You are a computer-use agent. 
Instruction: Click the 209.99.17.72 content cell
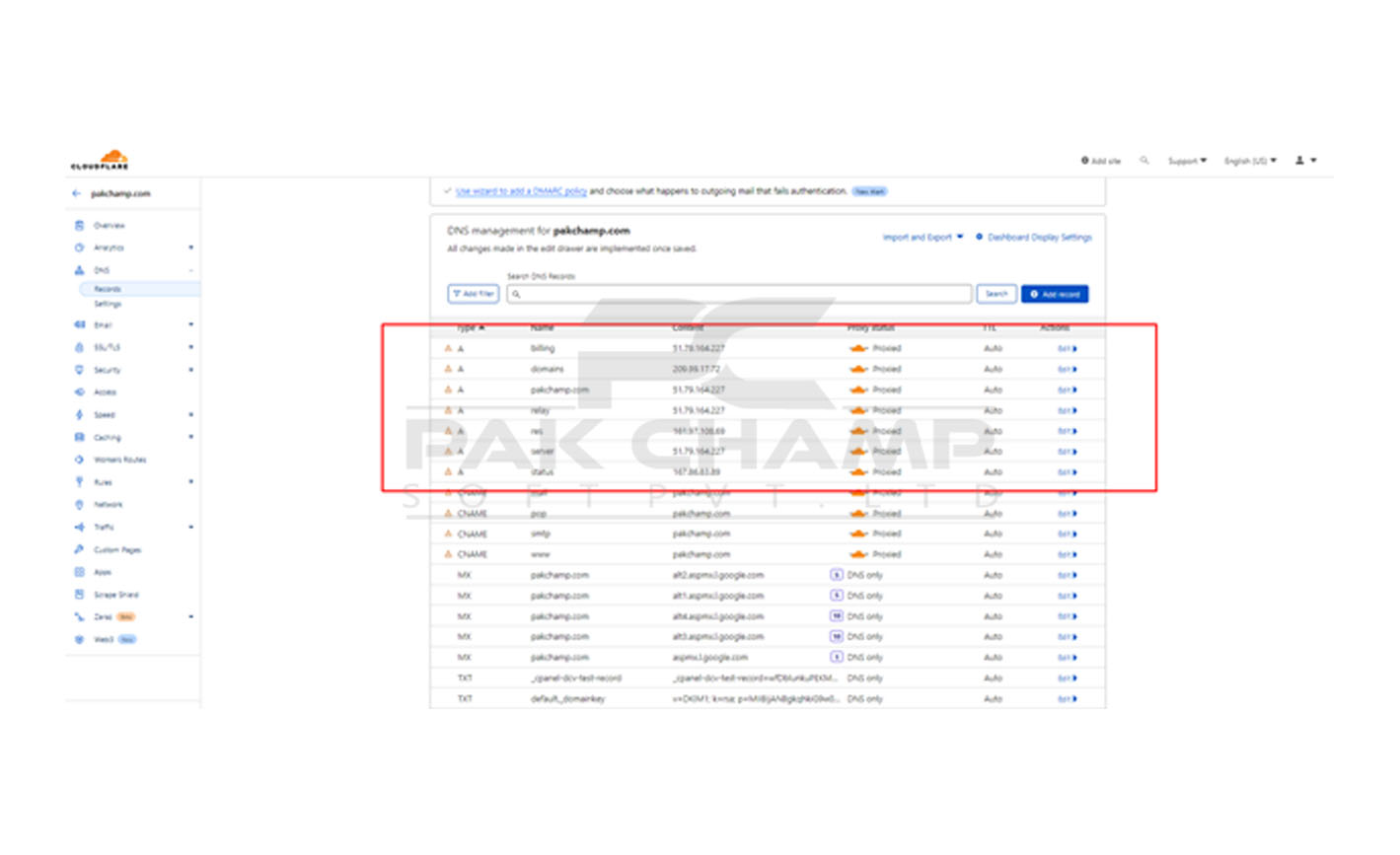697,369
